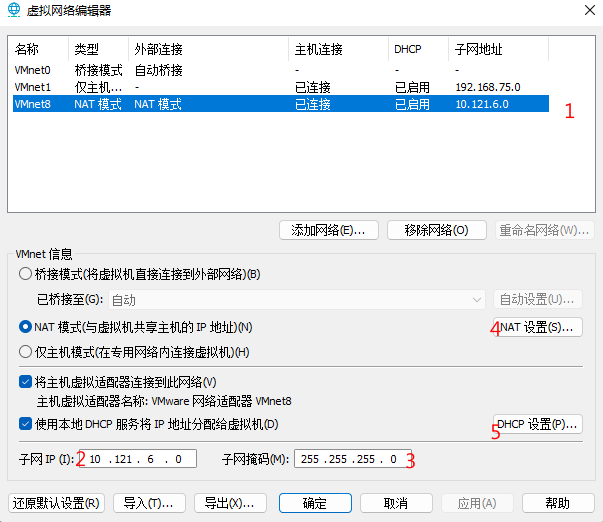Open DHCP 设置(P) dialog

click(x=538, y=424)
